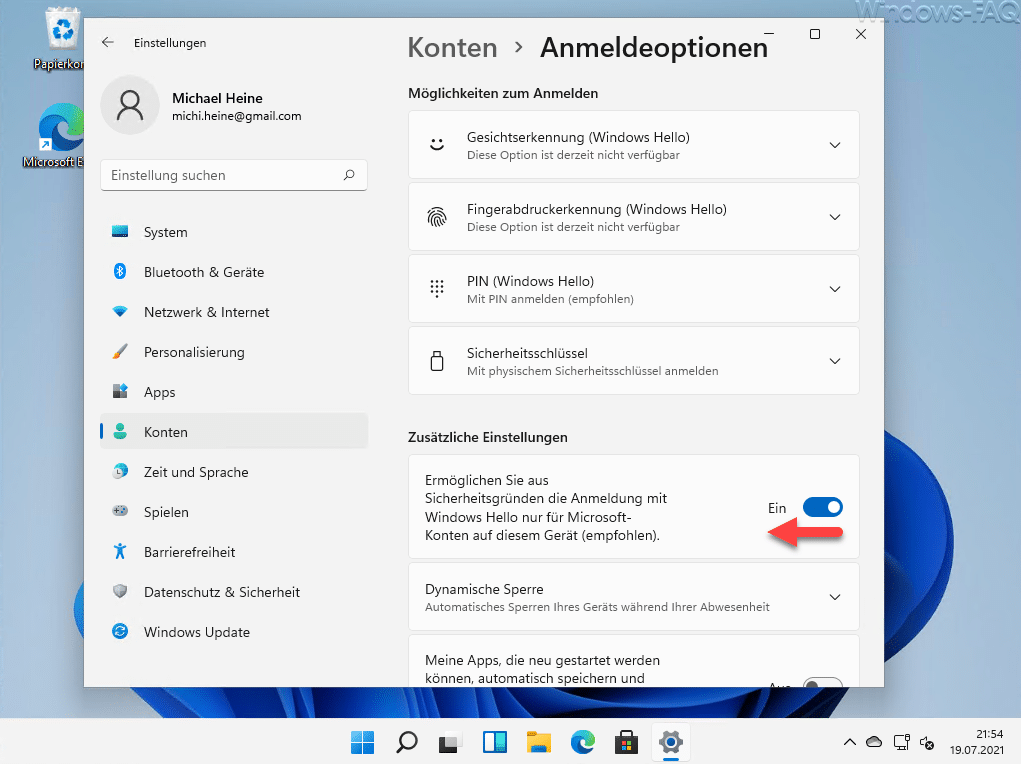Screen dimensions: 1021x764
Task: Click the clock and date in the taskbar
Action: [976, 742]
